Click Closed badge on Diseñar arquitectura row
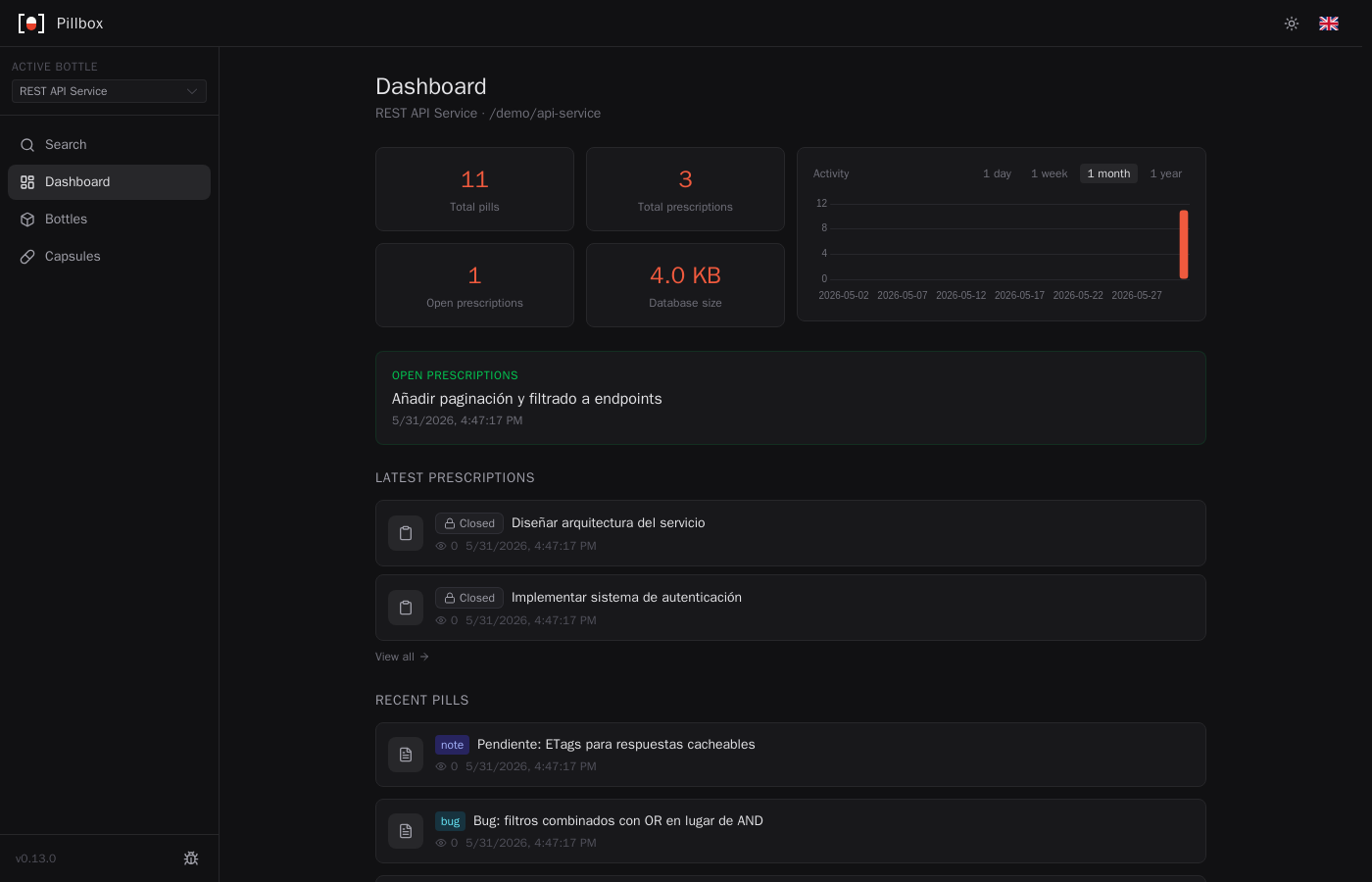This screenshot has width=1372, height=882. (469, 523)
